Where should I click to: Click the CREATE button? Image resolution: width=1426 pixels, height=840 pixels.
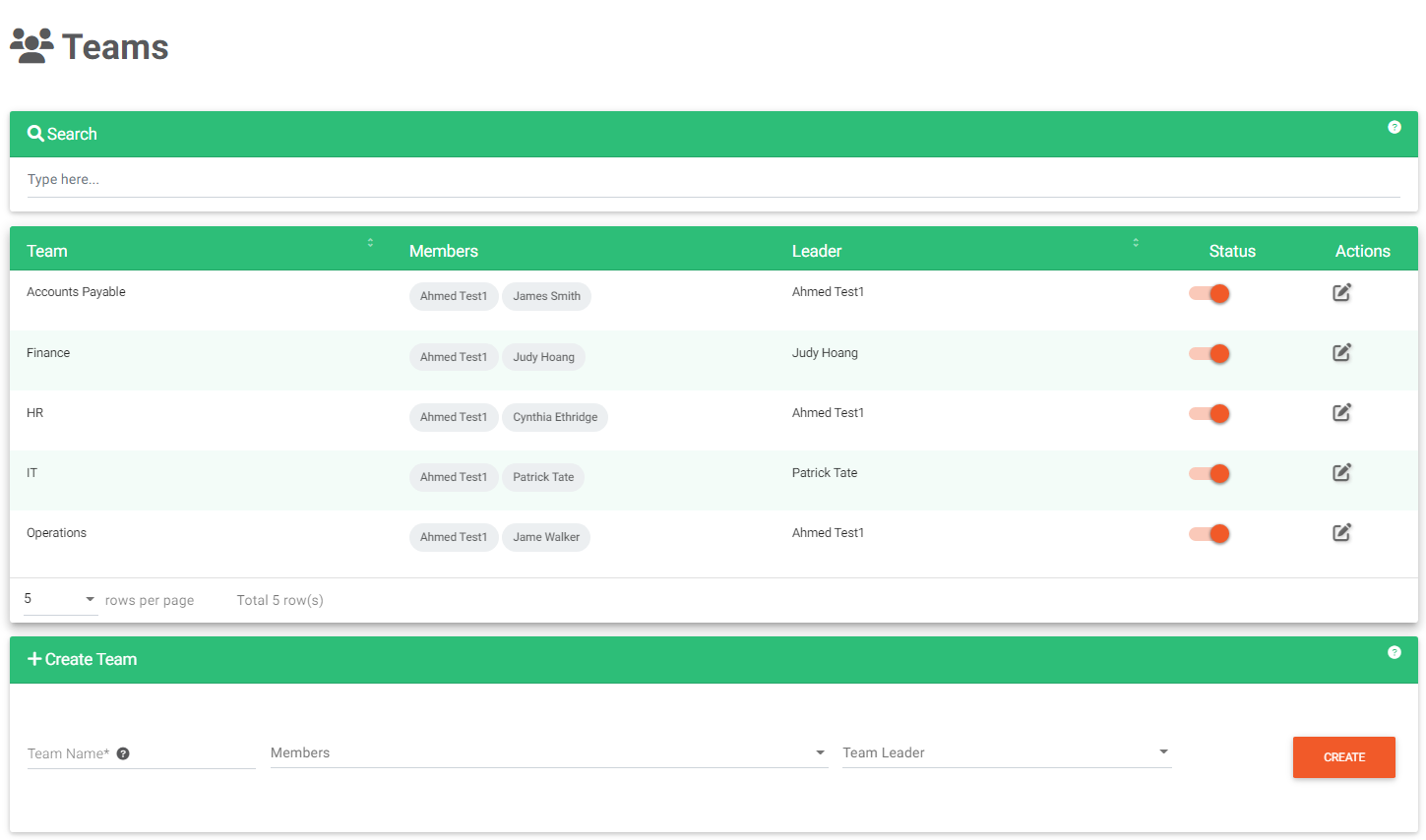pyautogui.click(x=1343, y=757)
